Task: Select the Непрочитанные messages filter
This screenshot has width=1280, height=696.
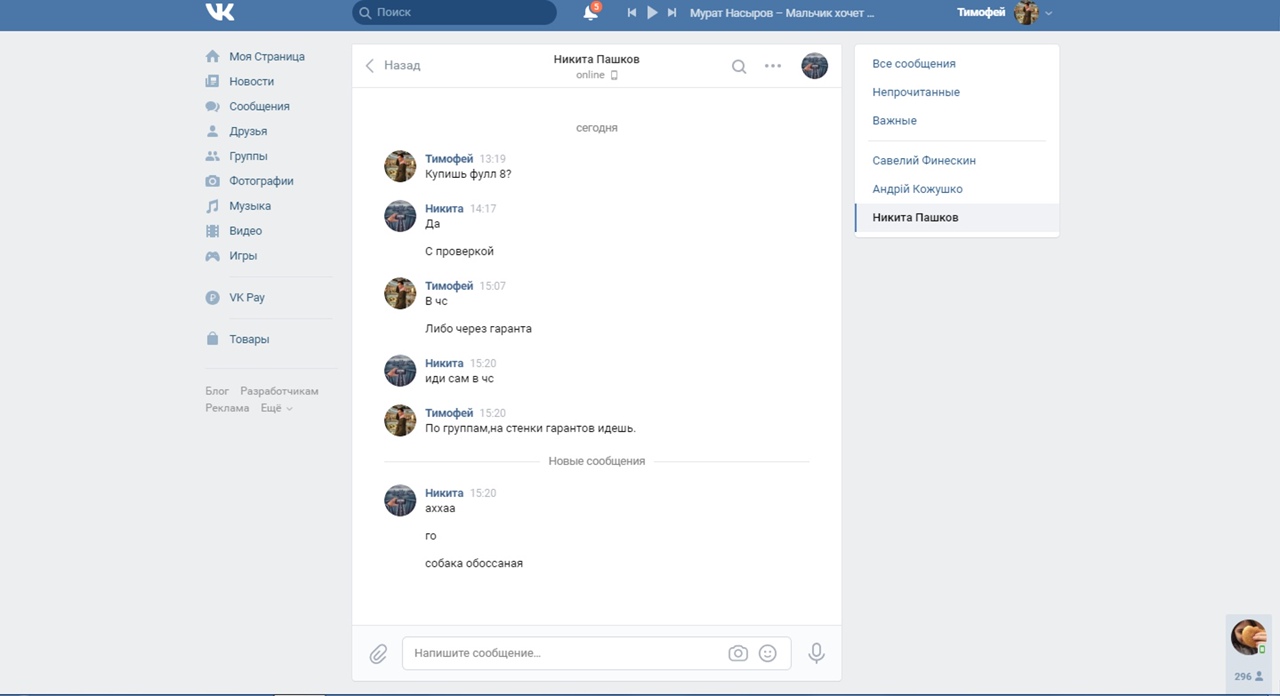Action: (916, 92)
